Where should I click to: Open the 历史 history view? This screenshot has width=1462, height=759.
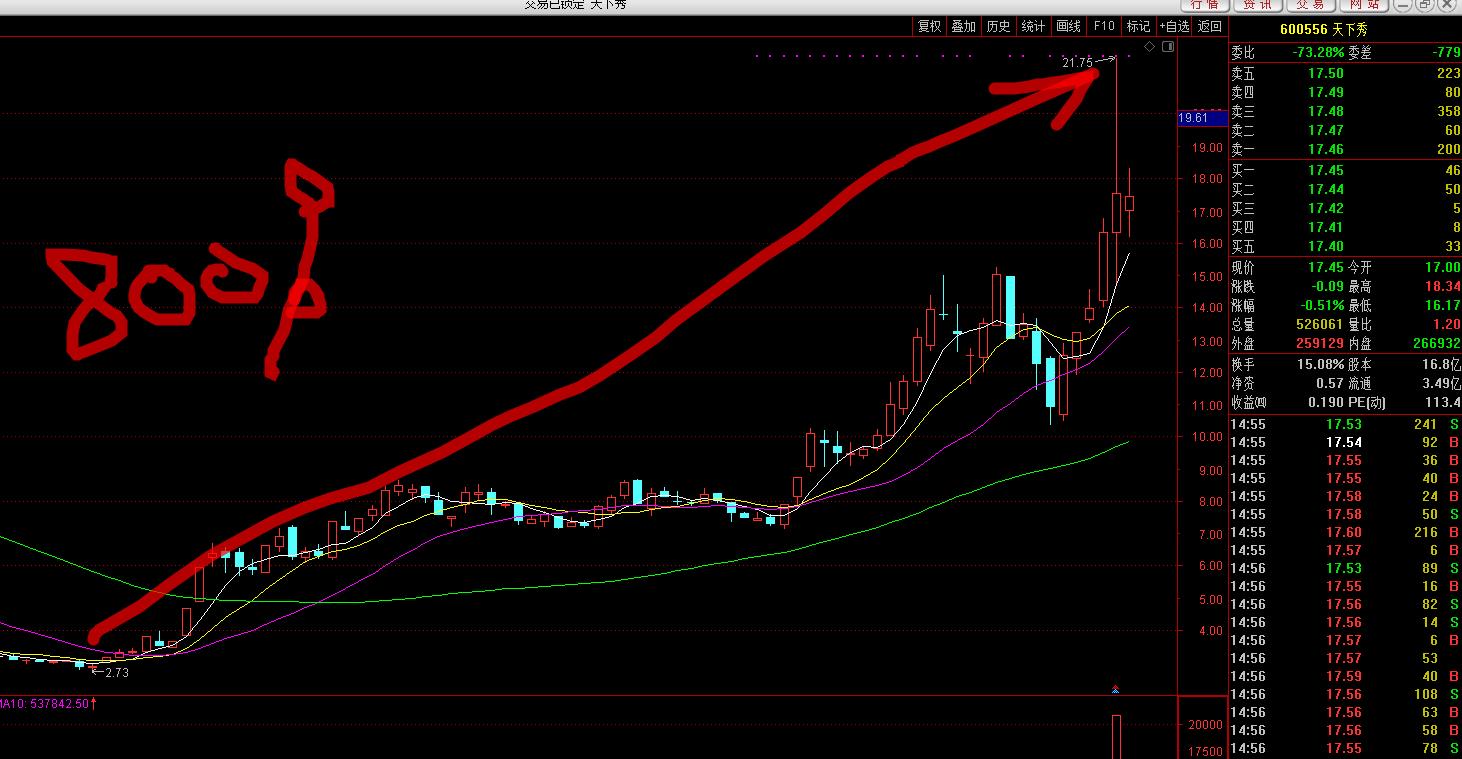[x=998, y=27]
